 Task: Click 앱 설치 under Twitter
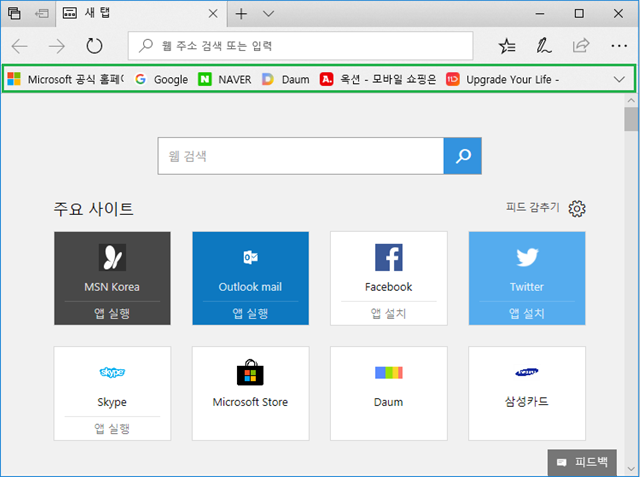tap(527, 313)
